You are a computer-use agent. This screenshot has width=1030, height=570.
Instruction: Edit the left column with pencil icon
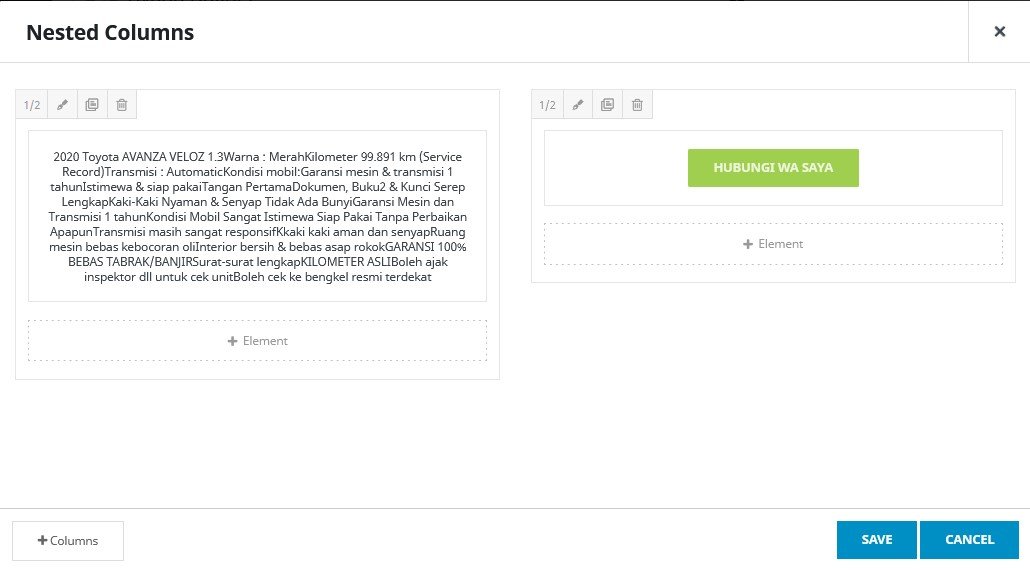click(62, 105)
